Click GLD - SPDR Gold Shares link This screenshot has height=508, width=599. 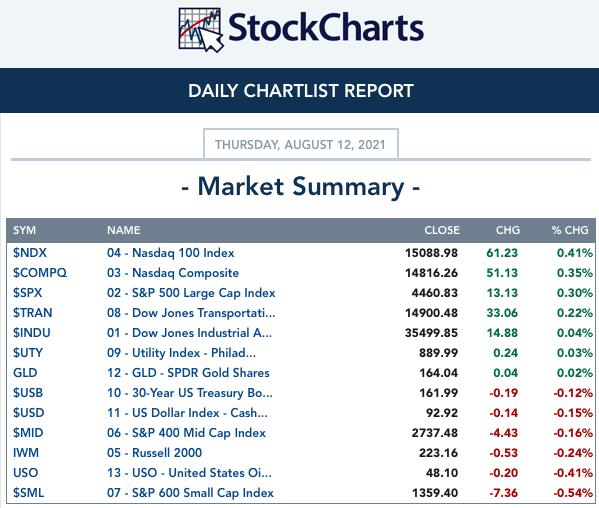point(188,373)
